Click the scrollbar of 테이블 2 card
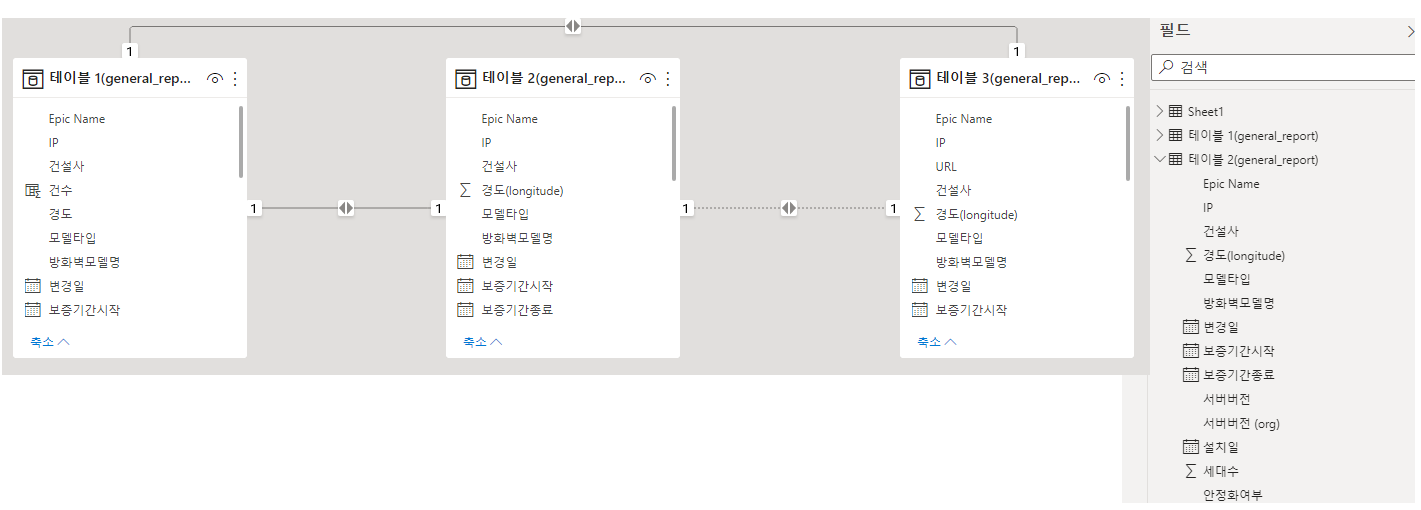 click(674, 143)
